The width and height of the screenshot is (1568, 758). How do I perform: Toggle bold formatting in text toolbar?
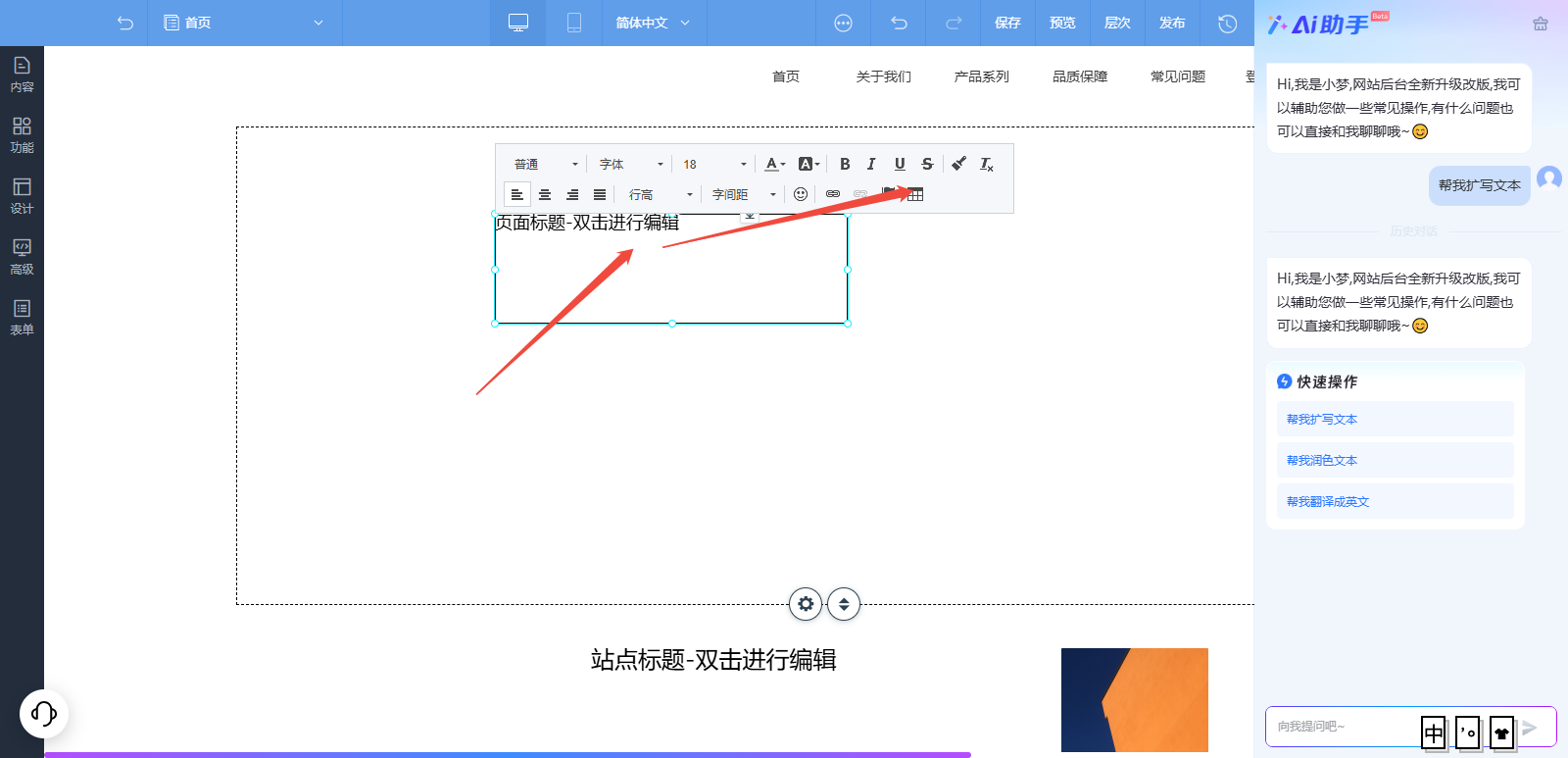click(x=845, y=164)
